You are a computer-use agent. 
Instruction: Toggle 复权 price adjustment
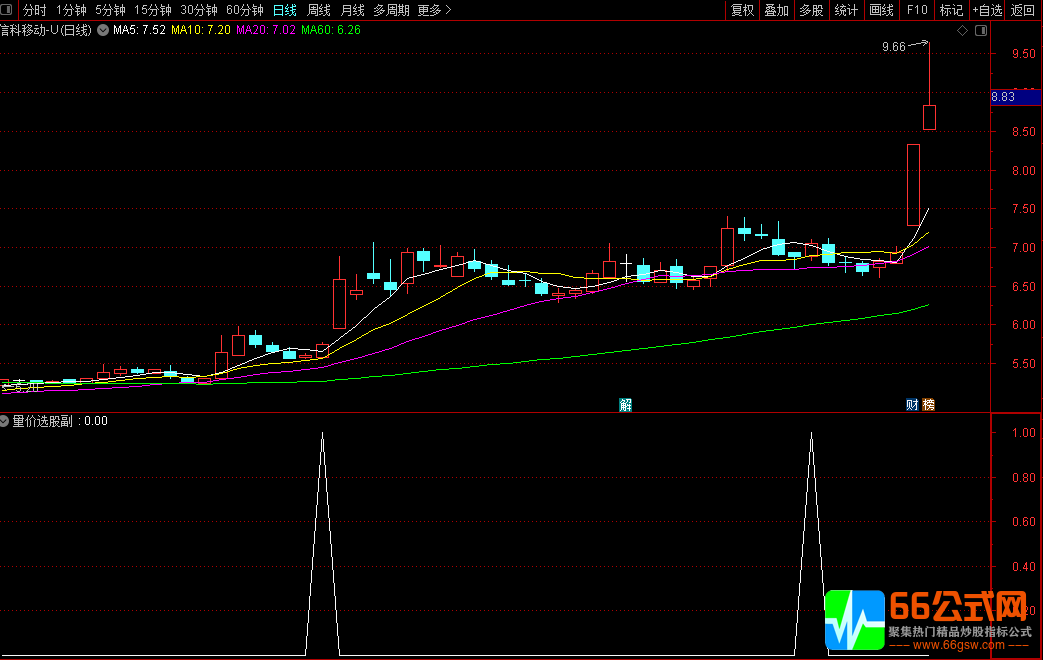[x=742, y=10]
